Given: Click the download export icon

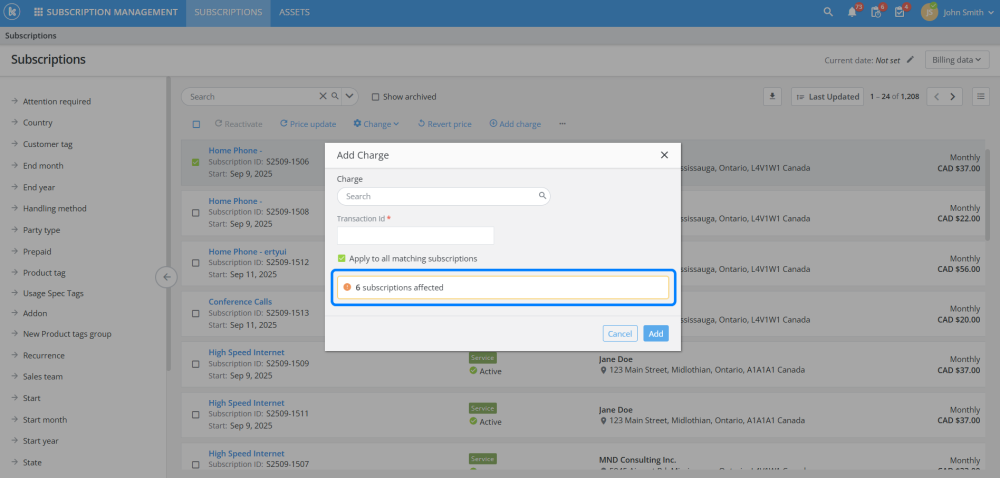Looking at the screenshot, I should [772, 97].
